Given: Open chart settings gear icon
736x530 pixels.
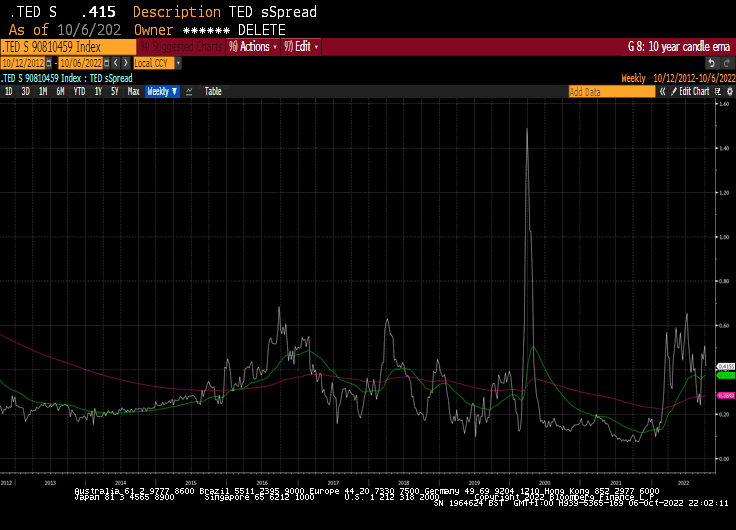Looking at the screenshot, I should point(729,91).
